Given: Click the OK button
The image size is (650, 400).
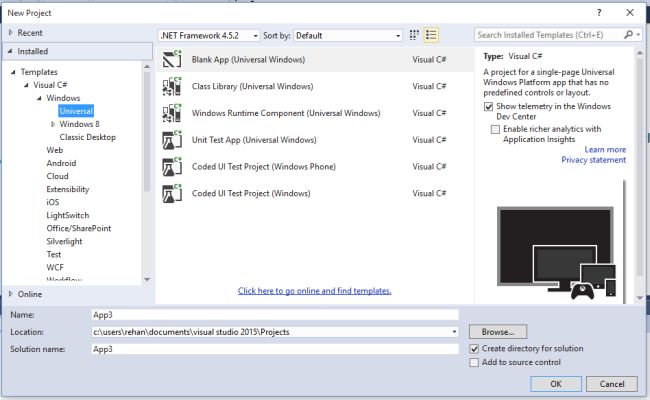Looking at the screenshot, I should click(x=556, y=384).
